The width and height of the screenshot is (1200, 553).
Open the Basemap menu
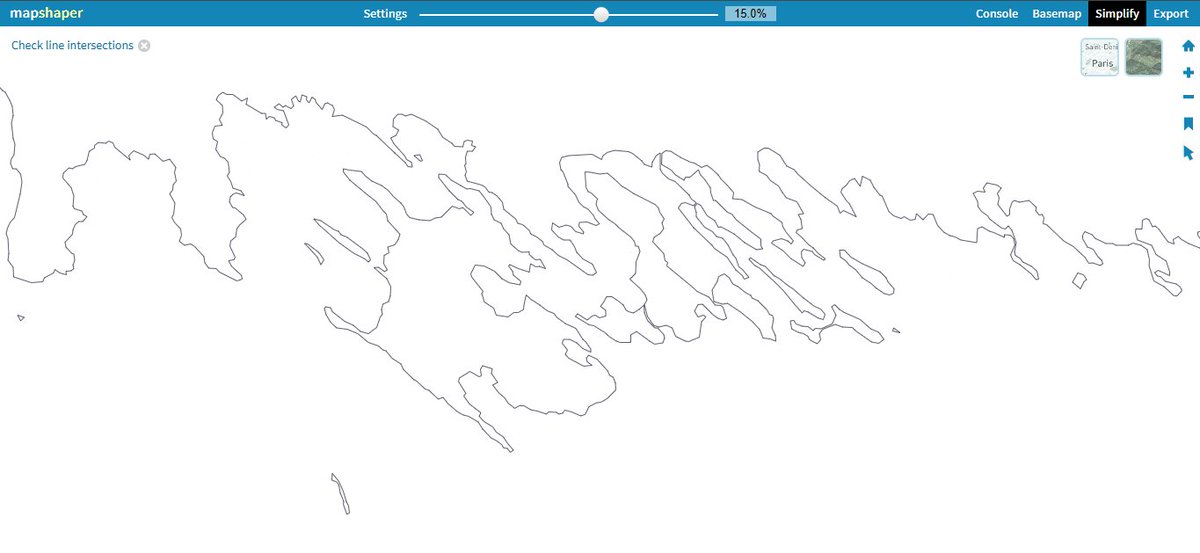(x=1056, y=14)
